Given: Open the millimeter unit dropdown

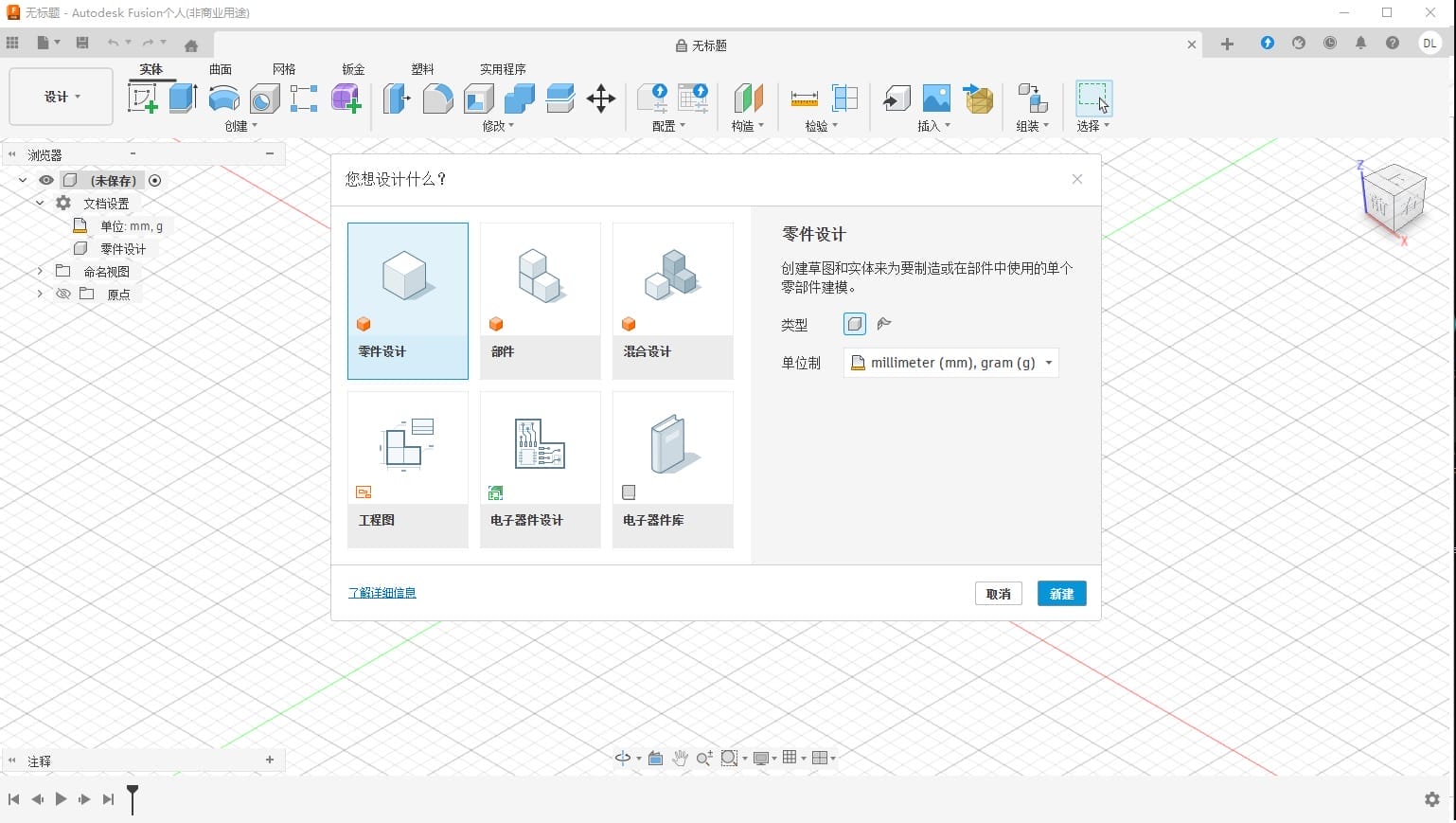Looking at the screenshot, I should click(x=950, y=363).
